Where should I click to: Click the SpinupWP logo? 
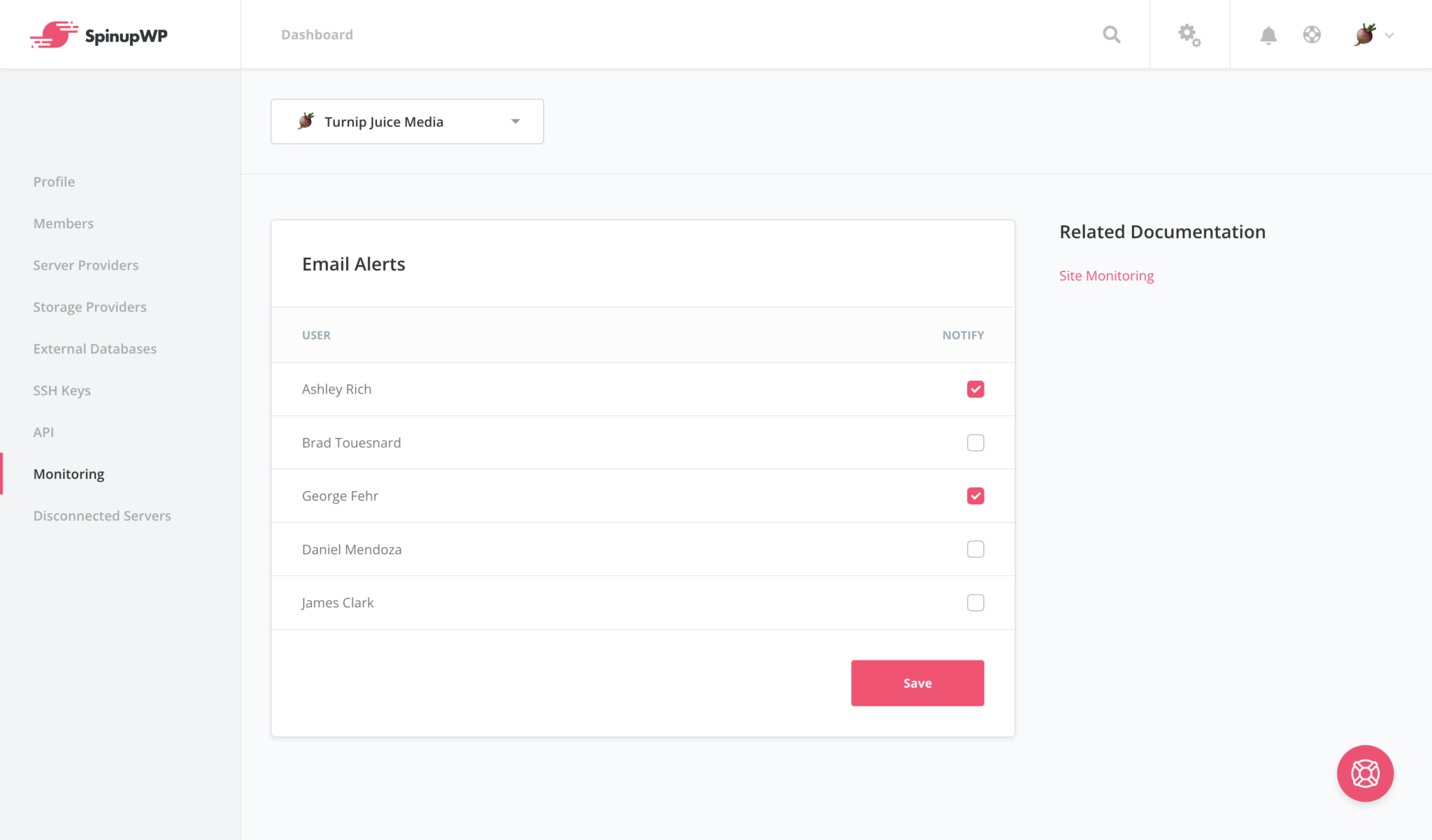pos(99,34)
